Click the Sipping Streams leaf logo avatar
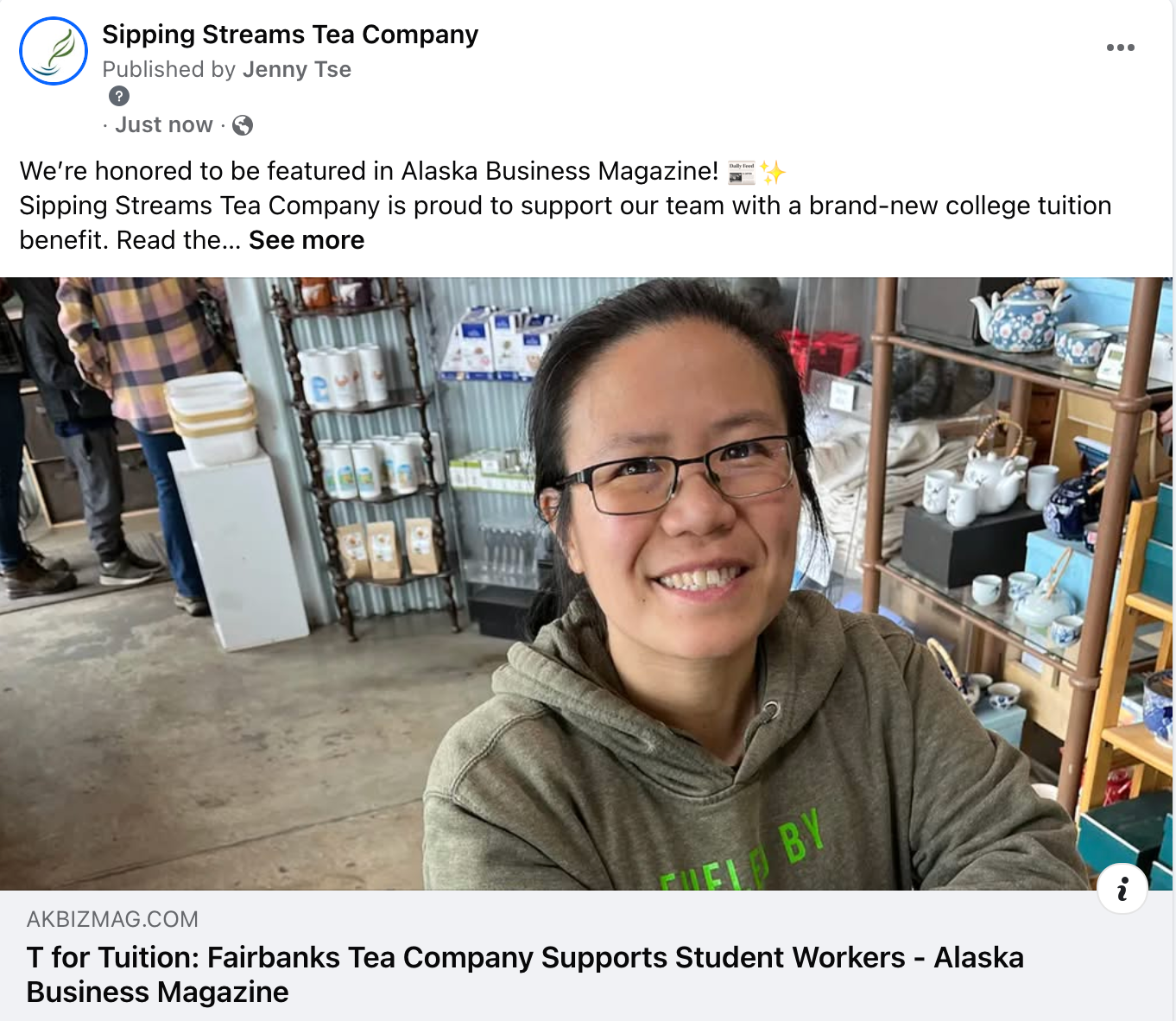 coord(54,51)
